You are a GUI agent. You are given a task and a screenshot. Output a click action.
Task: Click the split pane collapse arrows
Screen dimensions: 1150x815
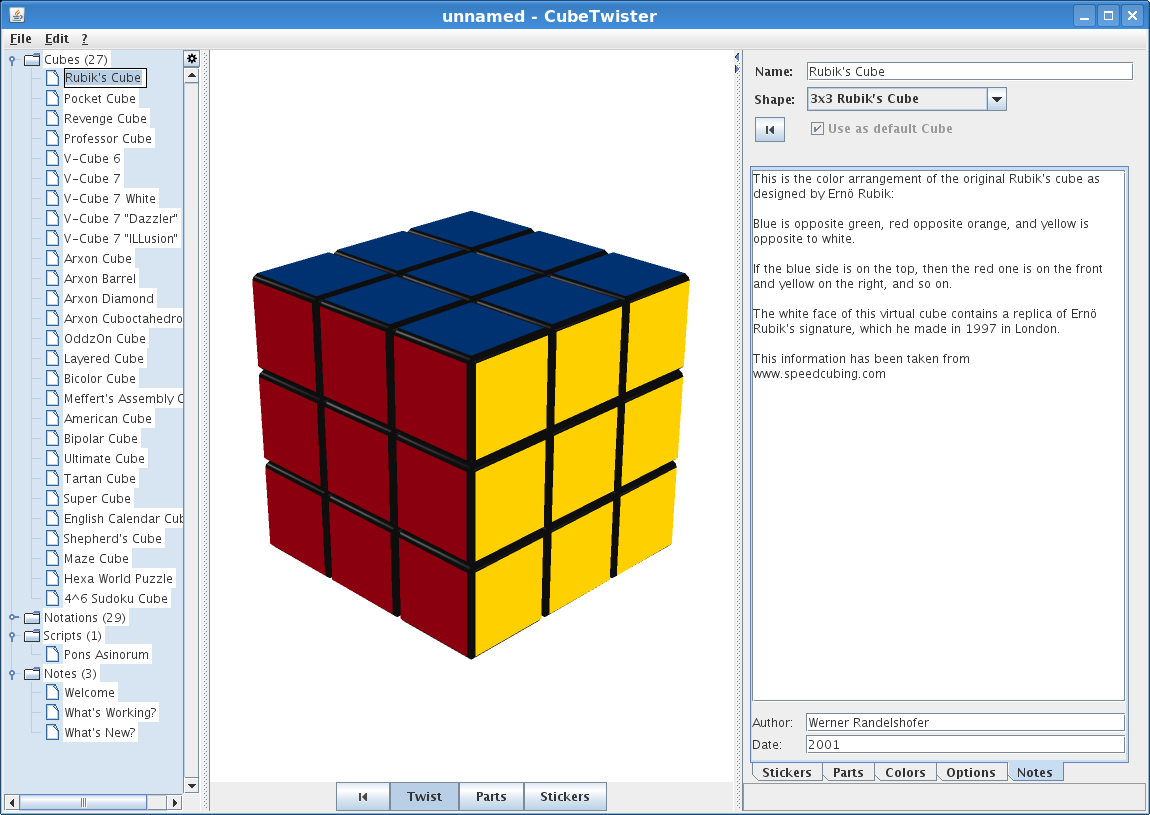click(737, 63)
